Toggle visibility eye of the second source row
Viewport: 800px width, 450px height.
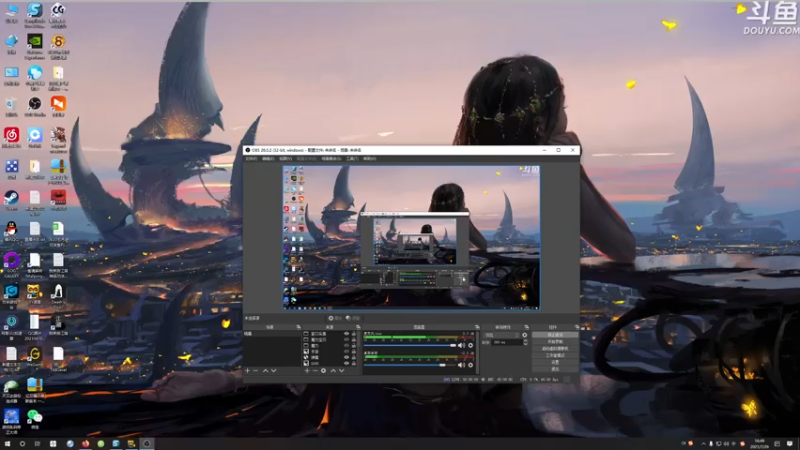coord(346,339)
